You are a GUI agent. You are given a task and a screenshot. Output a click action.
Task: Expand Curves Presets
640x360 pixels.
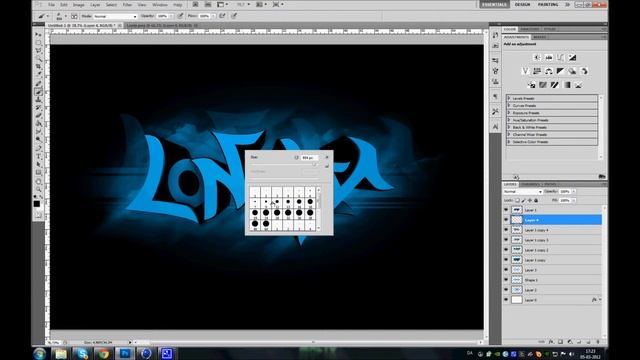pyautogui.click(x=509, y=105)
